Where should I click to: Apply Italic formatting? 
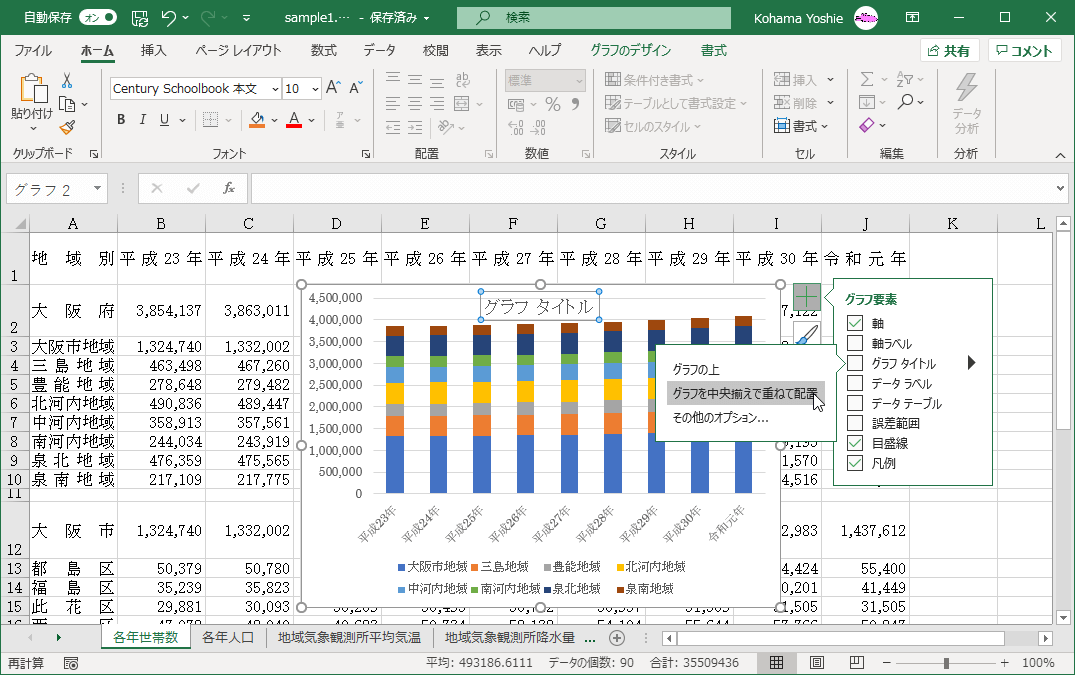(144, 120)
